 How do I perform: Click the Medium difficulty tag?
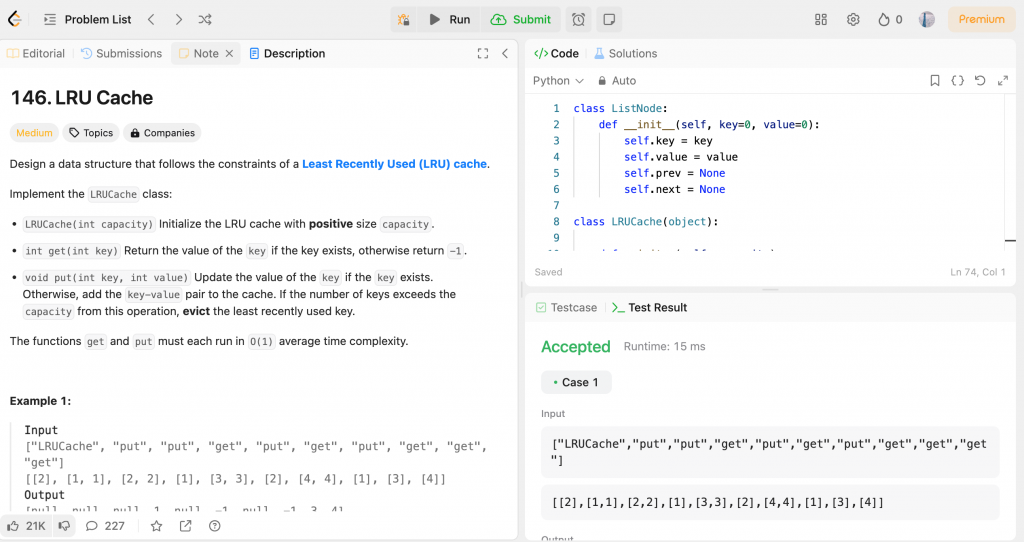pyautogui.click(x=34, y=133)
